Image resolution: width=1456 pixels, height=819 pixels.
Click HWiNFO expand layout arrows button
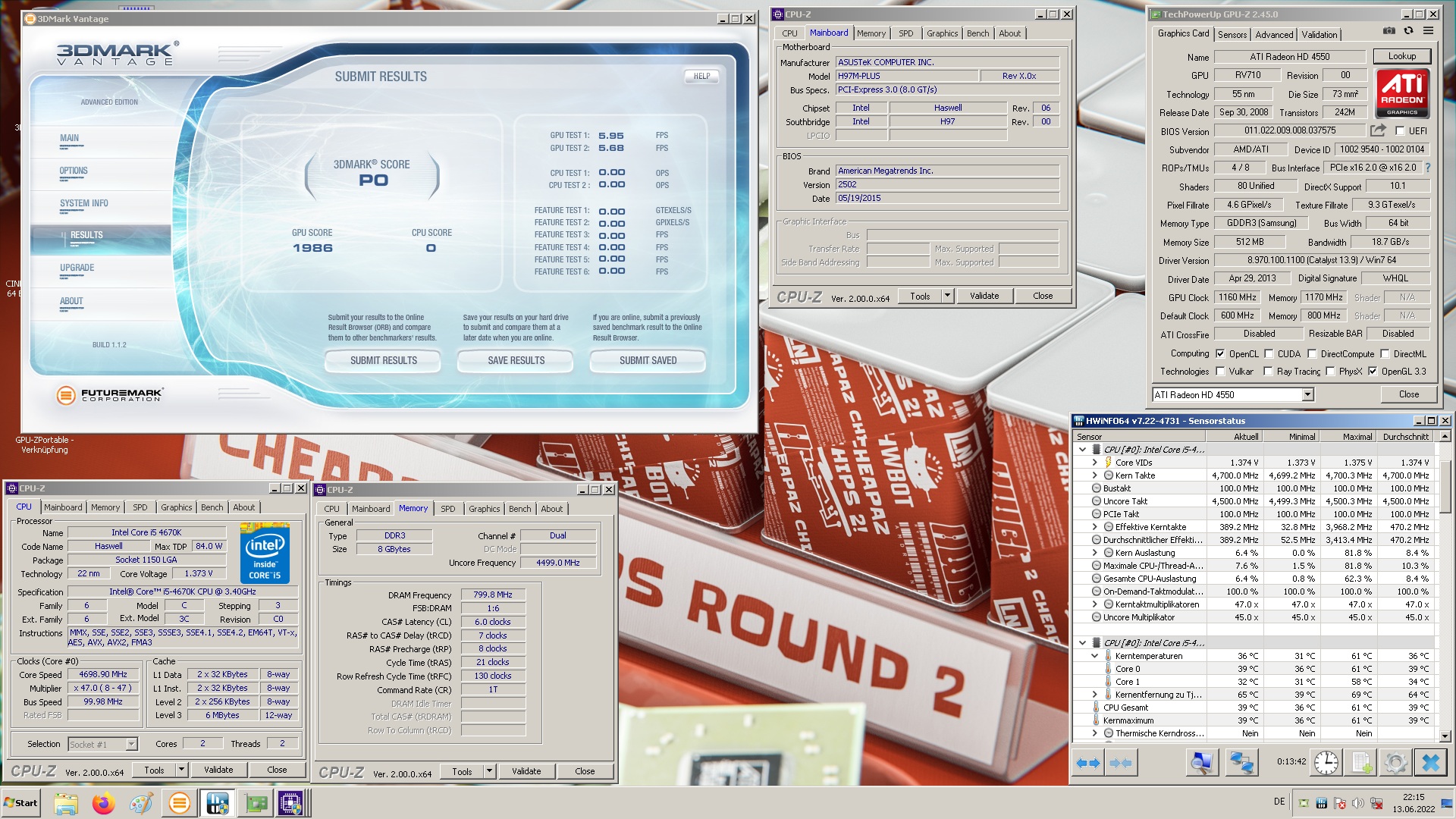[1088, 763]
